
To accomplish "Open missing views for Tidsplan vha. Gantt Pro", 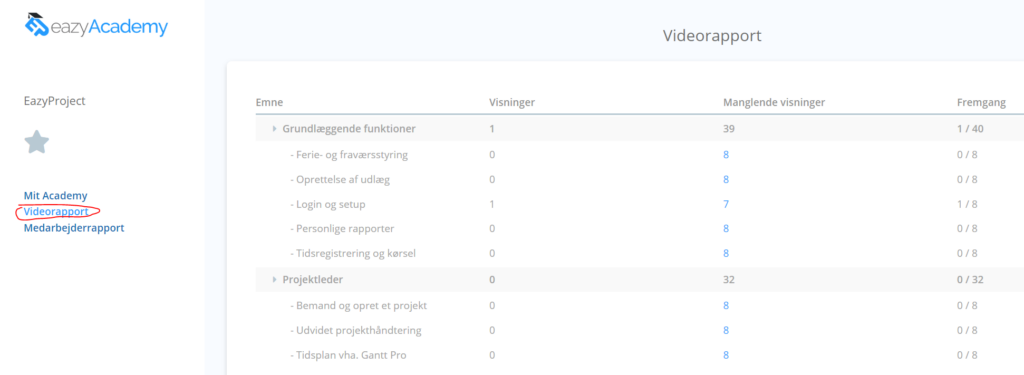I will coord(726,355).
